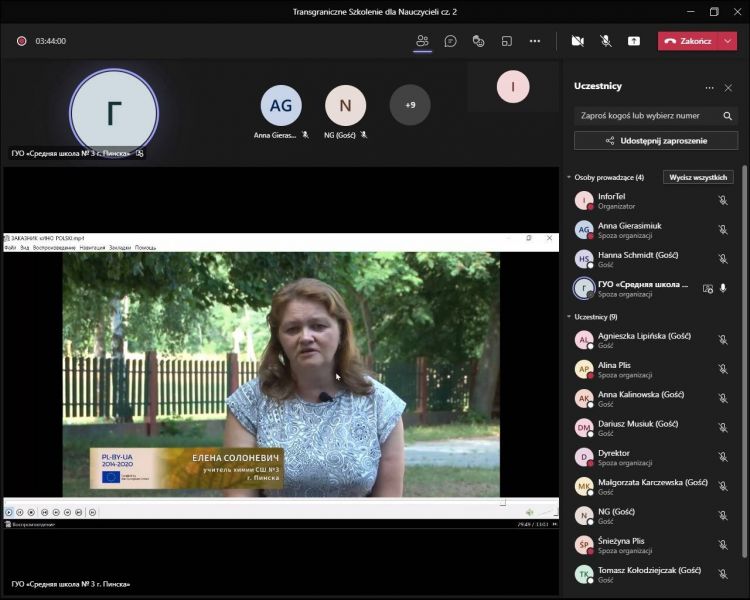Toggle the camera on
This screenshot has width=750, height=600.
[577, 41]
